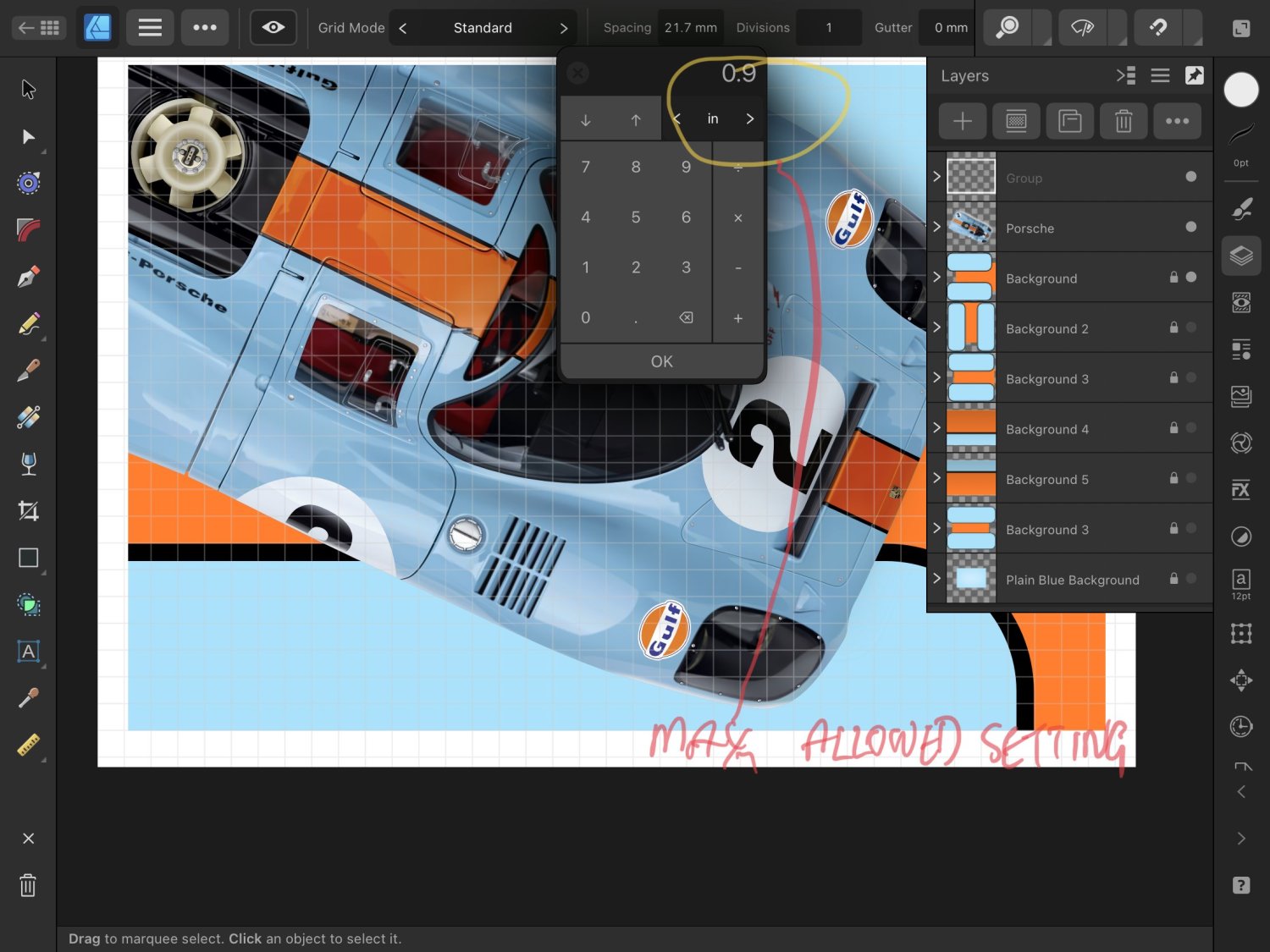Toggle visibility of Background 2 layer

(1190, 328)
